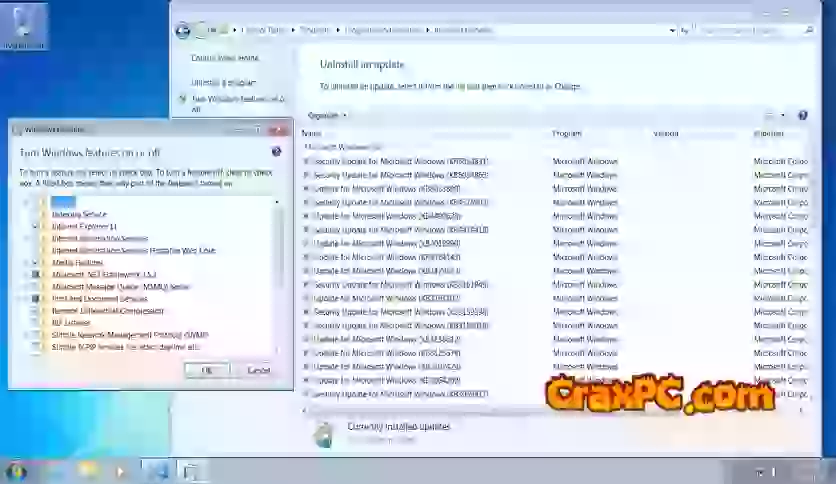Viewport: 836px width, 484px height.
Task: Open the Recycle Bin desktop icon
Action: 24,26
